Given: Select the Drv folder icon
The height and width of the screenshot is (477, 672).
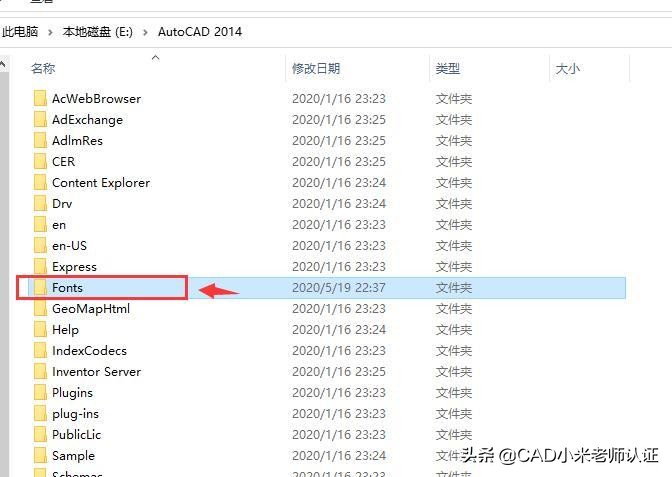Looking at the screenshot, I should [40, 203].
